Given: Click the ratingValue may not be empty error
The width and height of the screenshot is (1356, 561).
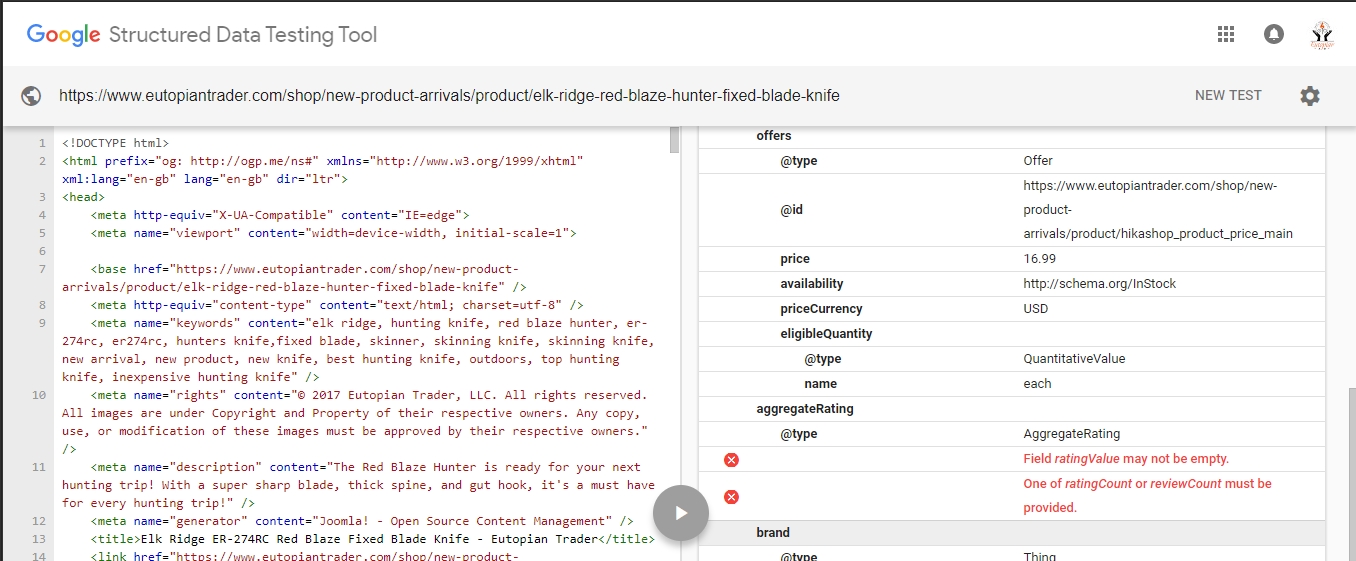Looking at the screenshot, I should pos(1126,459).
